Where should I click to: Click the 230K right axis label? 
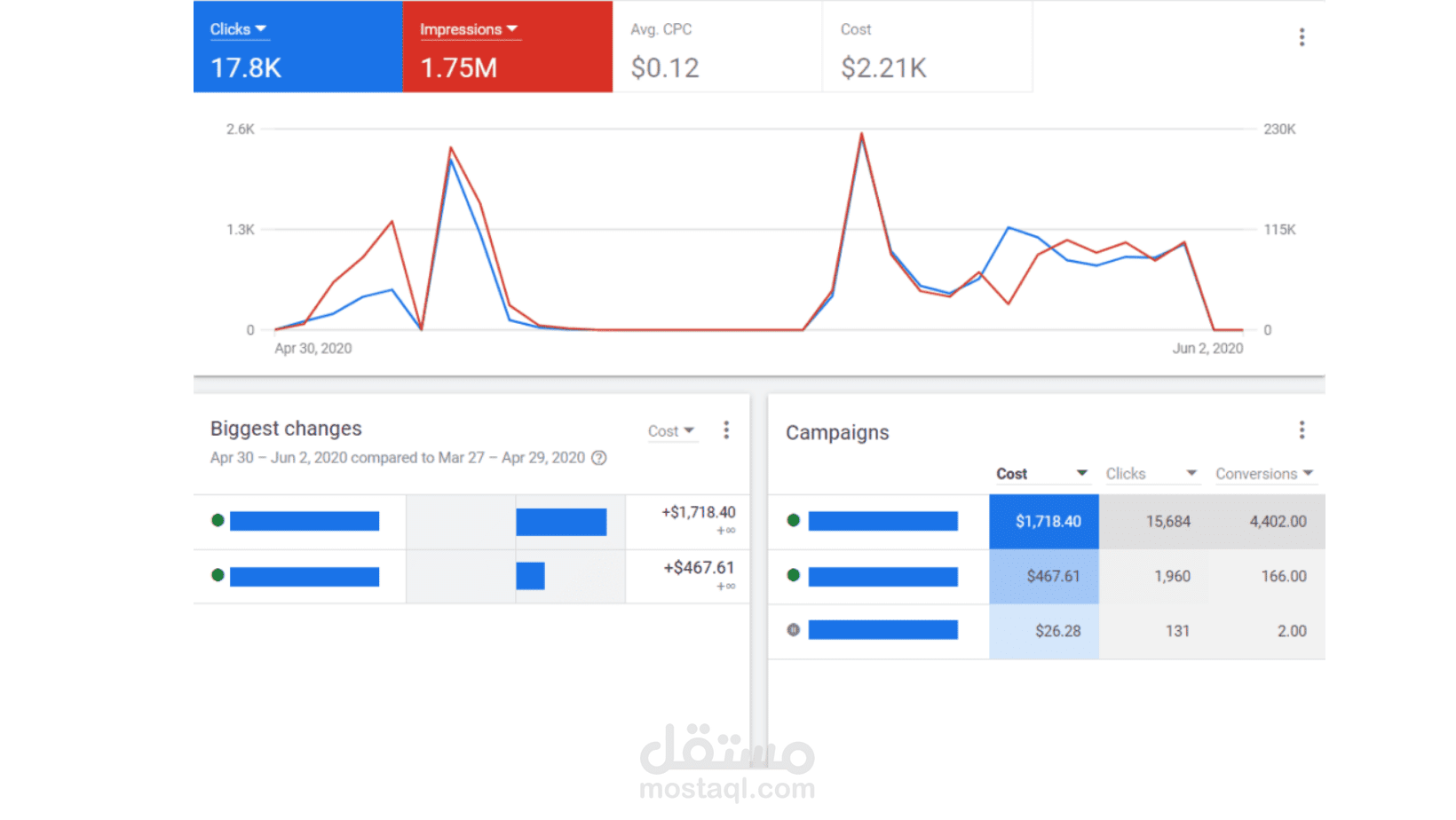point(1279,130)
